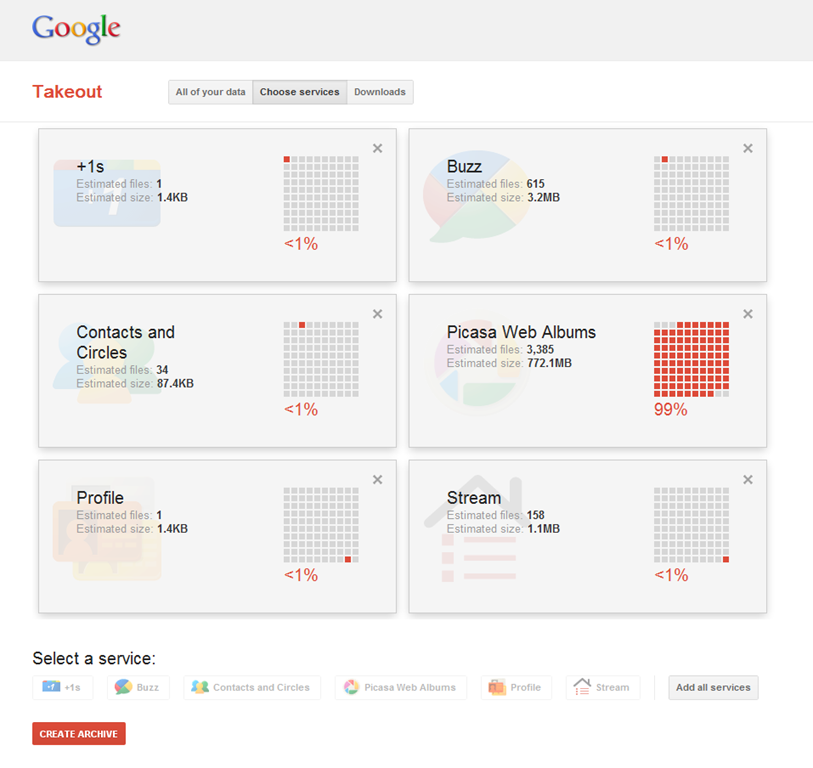Close the Contacts and Circles card
Screen dimensions: 813x768
tap(377, 314)
